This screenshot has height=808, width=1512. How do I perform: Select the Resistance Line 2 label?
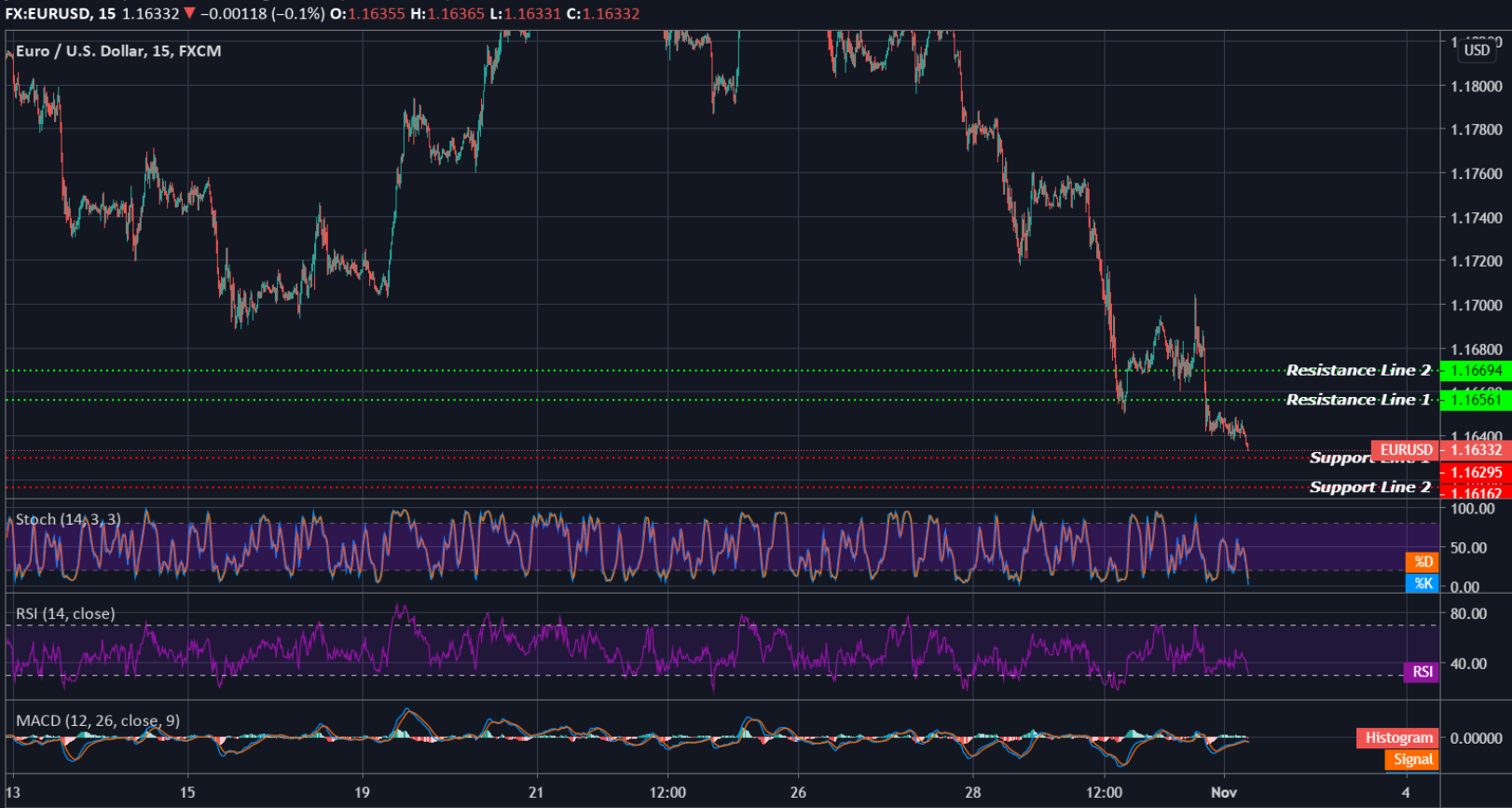tap(1358, 370)
